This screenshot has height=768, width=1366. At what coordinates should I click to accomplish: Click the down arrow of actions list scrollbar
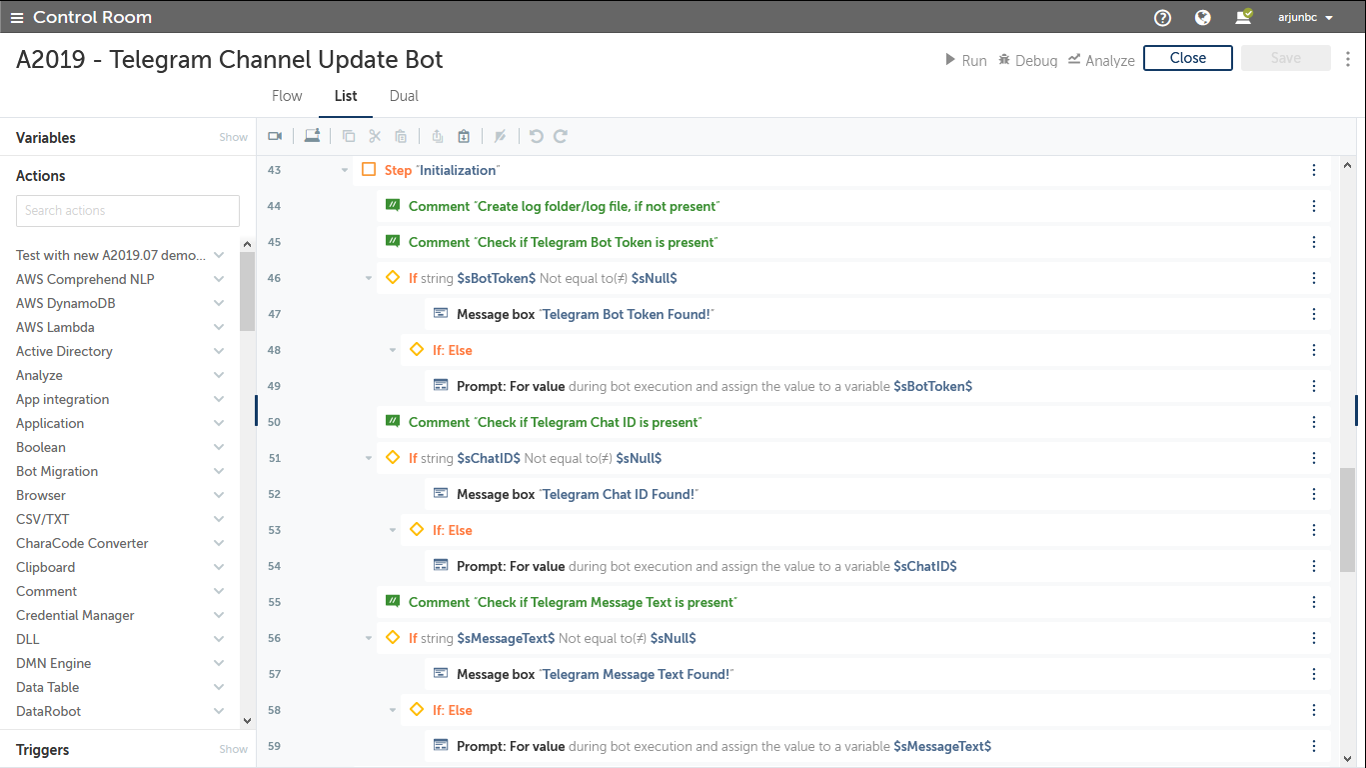tap(247, 720)
